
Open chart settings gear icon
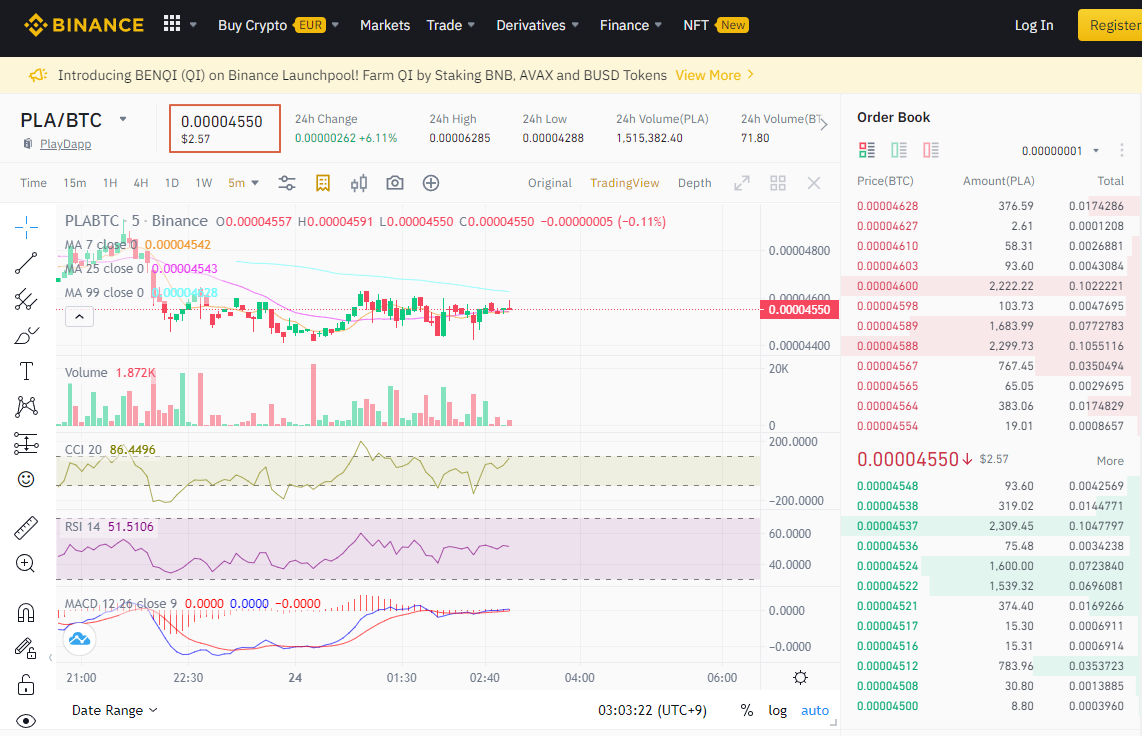tap(800, 678)
